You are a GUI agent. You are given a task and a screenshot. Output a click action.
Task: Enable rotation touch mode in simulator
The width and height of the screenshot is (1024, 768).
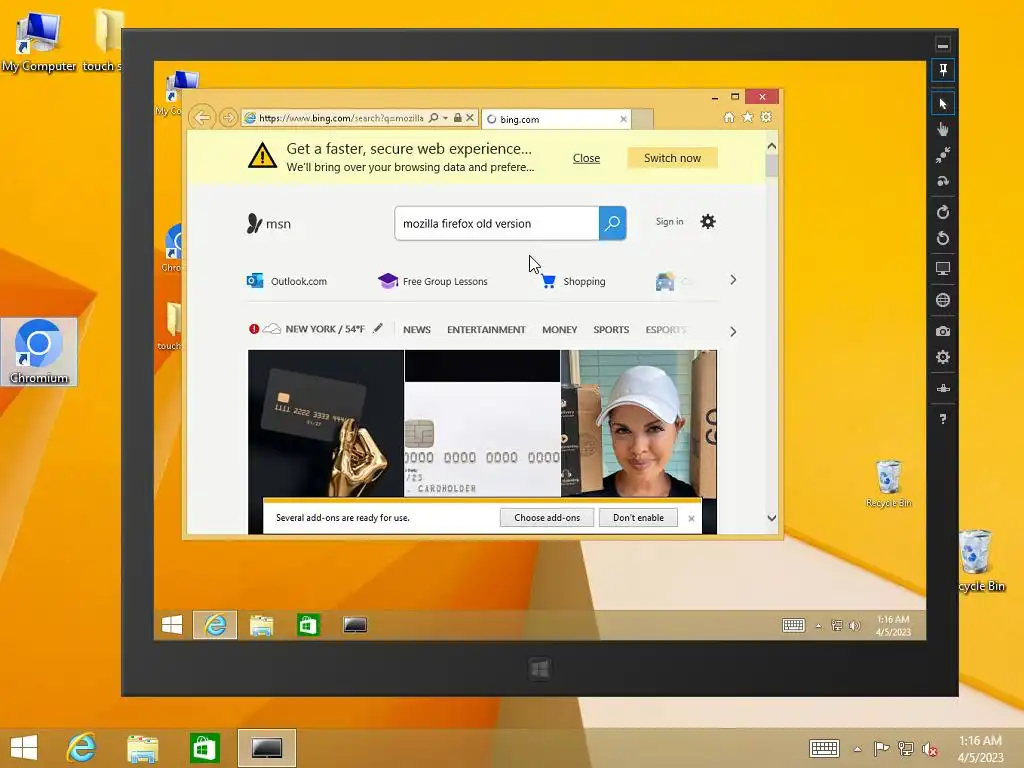click(x=943, y=182)
